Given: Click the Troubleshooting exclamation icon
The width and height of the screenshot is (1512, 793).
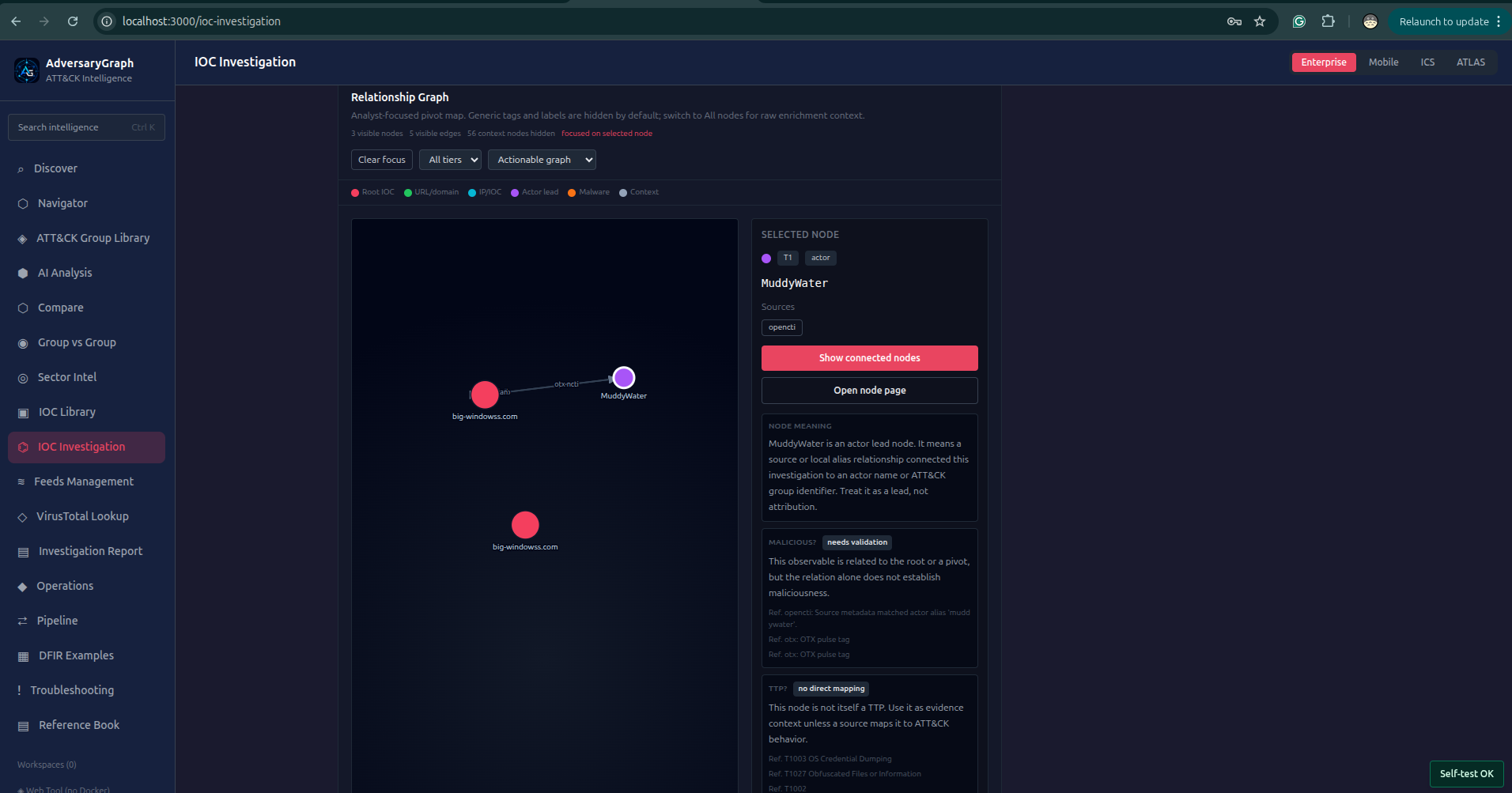Looking at the screenshot, I should click(19, 691).
